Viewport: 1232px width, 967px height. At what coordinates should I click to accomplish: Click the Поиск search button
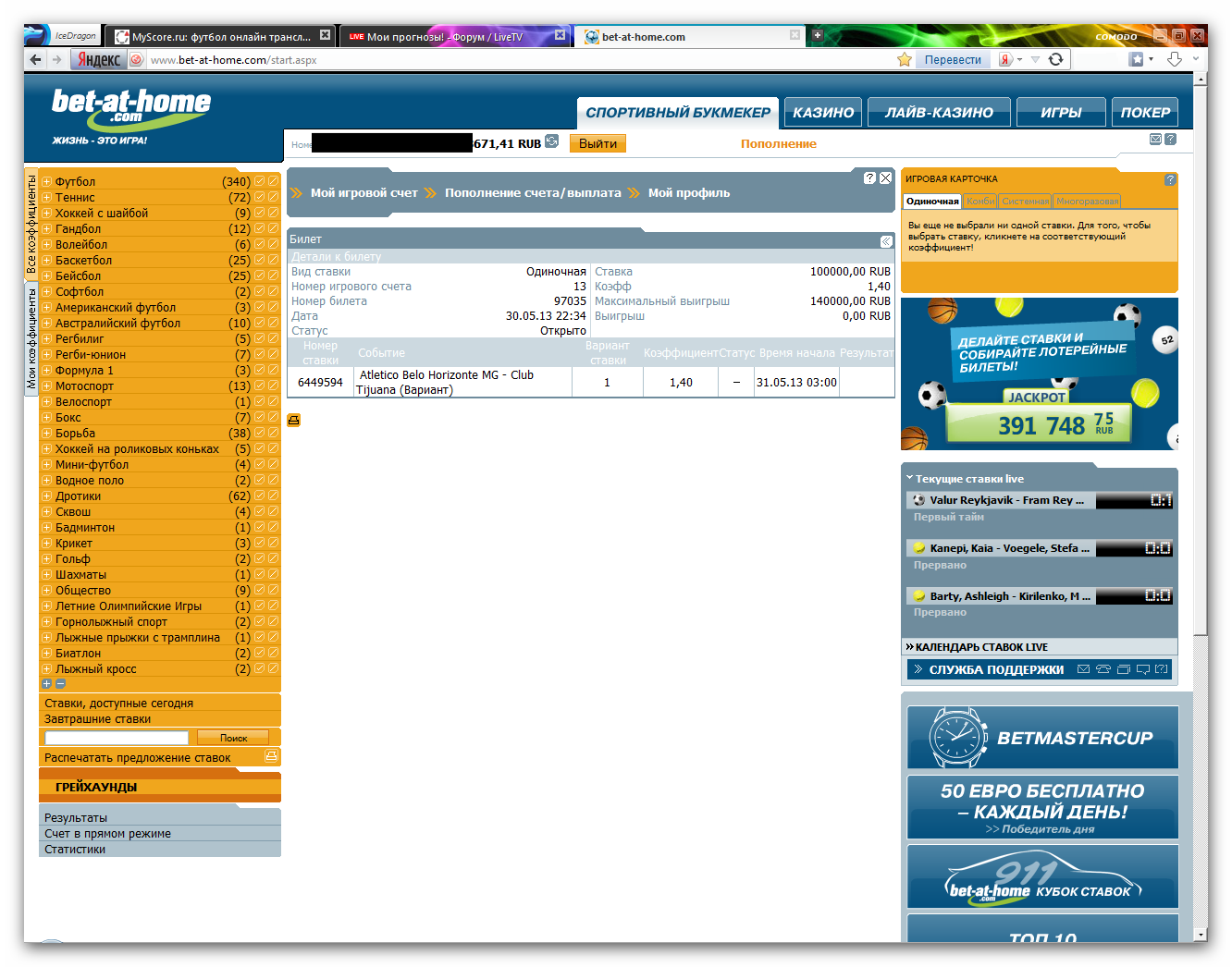click(x=233, y=738)
